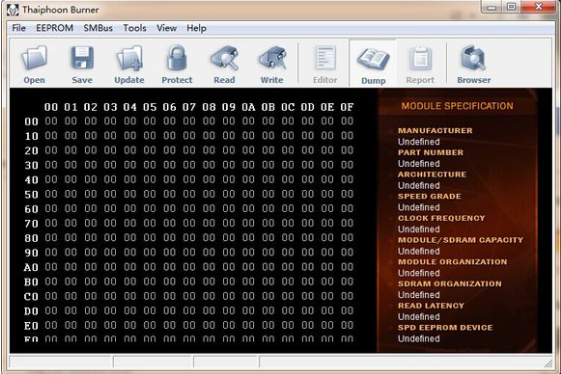The height and width of the screenshot is (374, 561).
Task: Start reading SPD with Read icon
Action: [224, 58]
